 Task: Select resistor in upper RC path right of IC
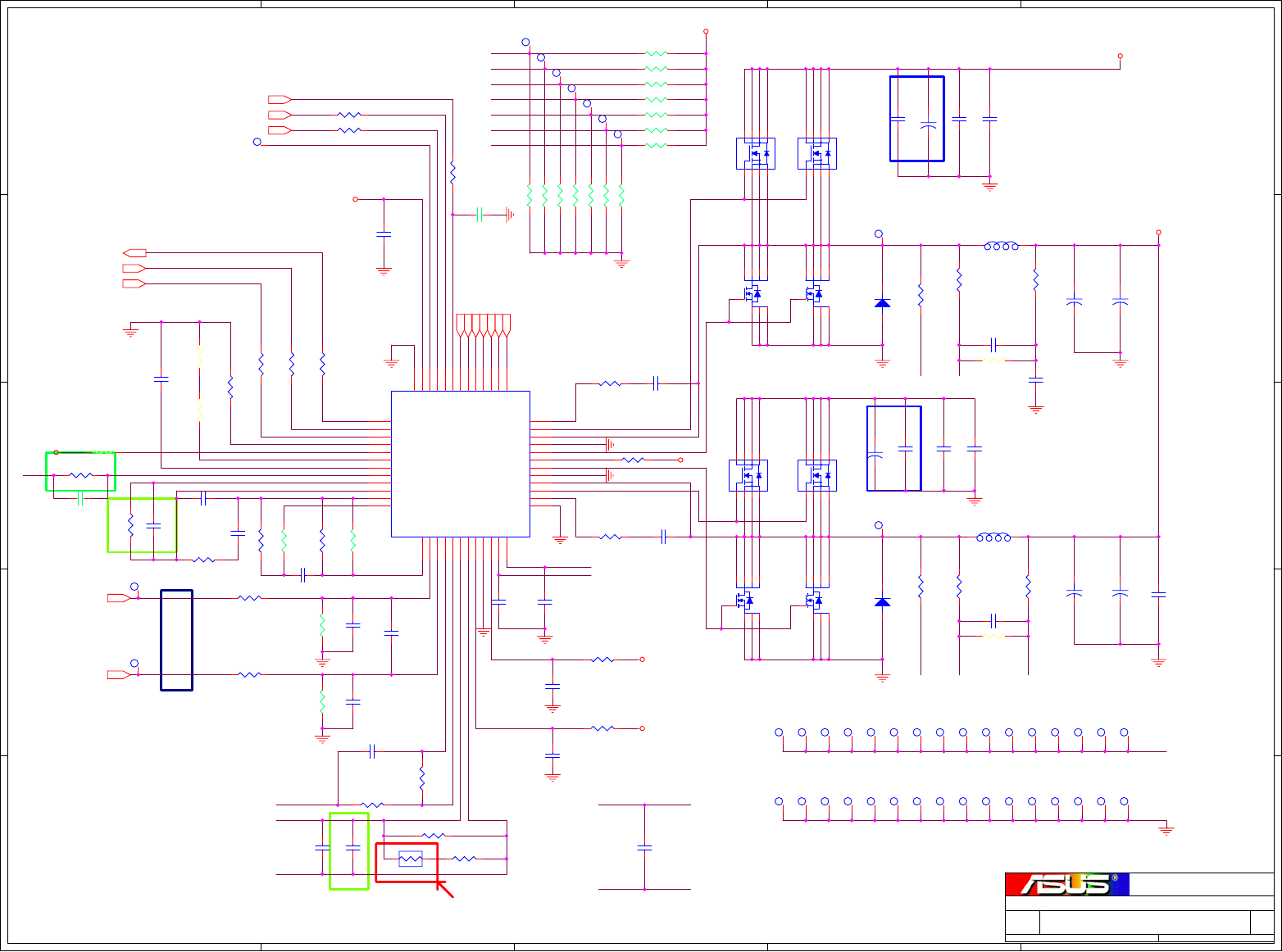coord(611,383)
